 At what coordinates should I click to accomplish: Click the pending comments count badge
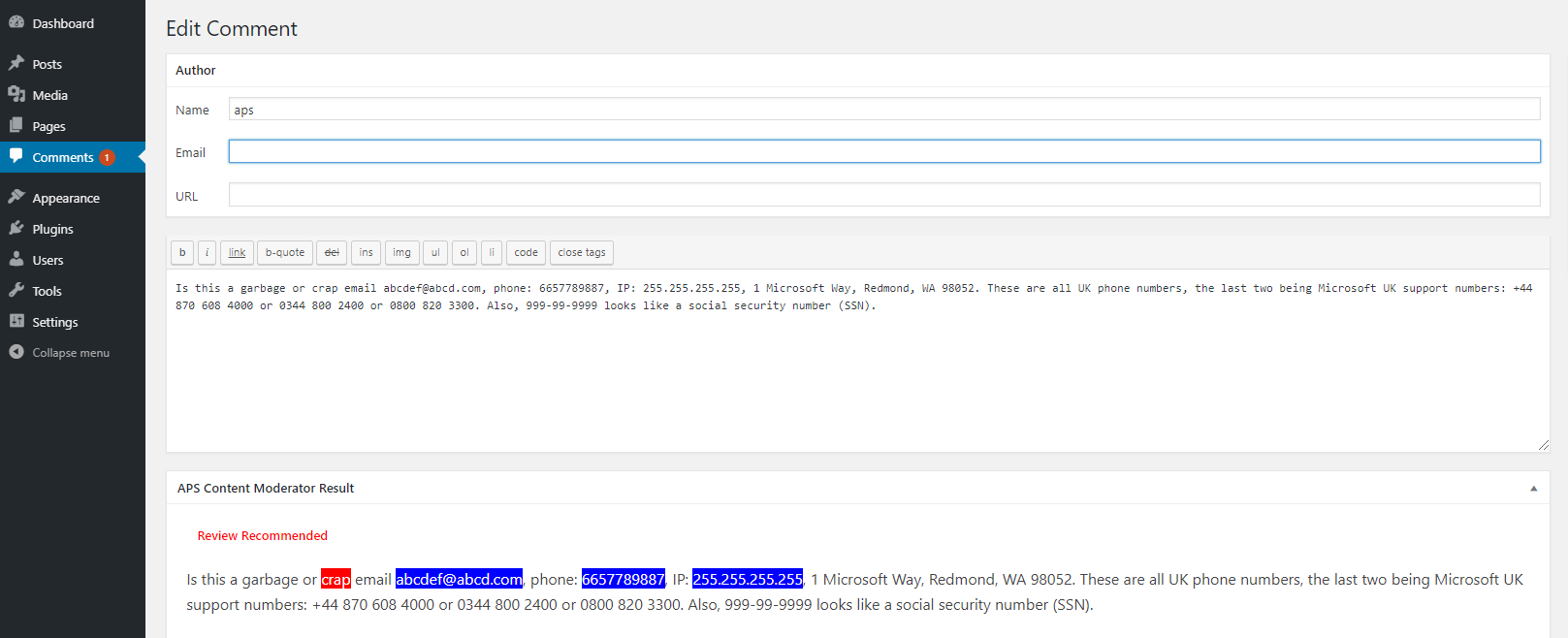point(107,157)
